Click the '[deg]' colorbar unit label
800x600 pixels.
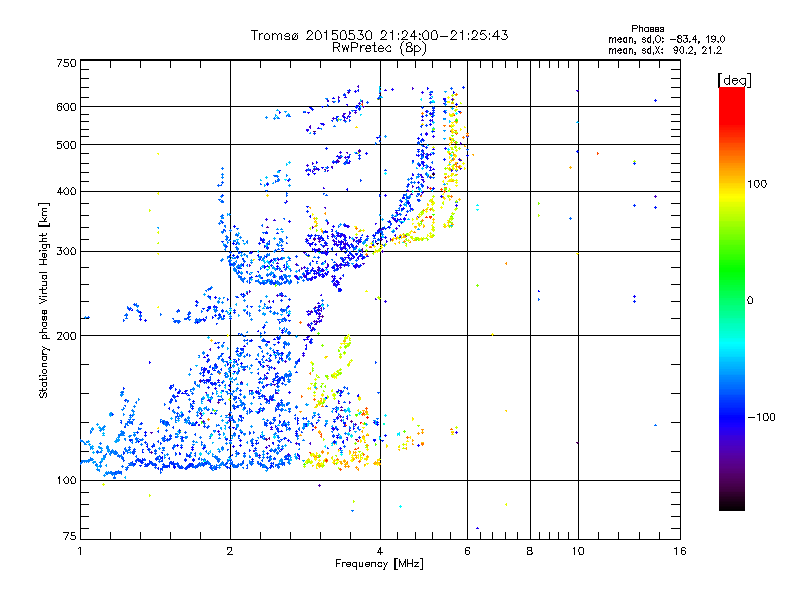734,81
